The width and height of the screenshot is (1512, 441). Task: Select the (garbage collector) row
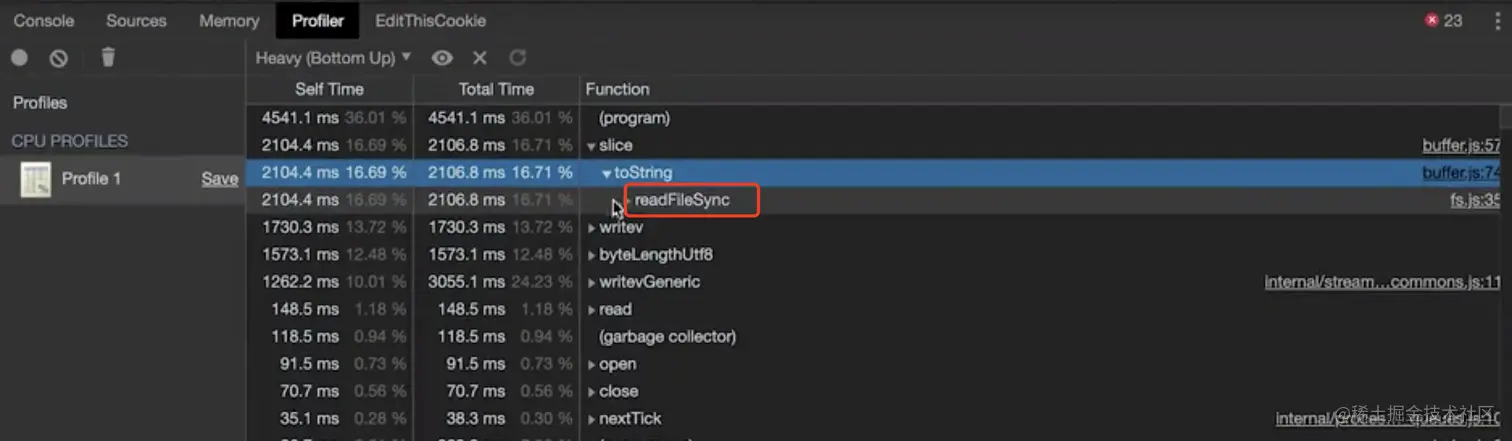point(873,337)
